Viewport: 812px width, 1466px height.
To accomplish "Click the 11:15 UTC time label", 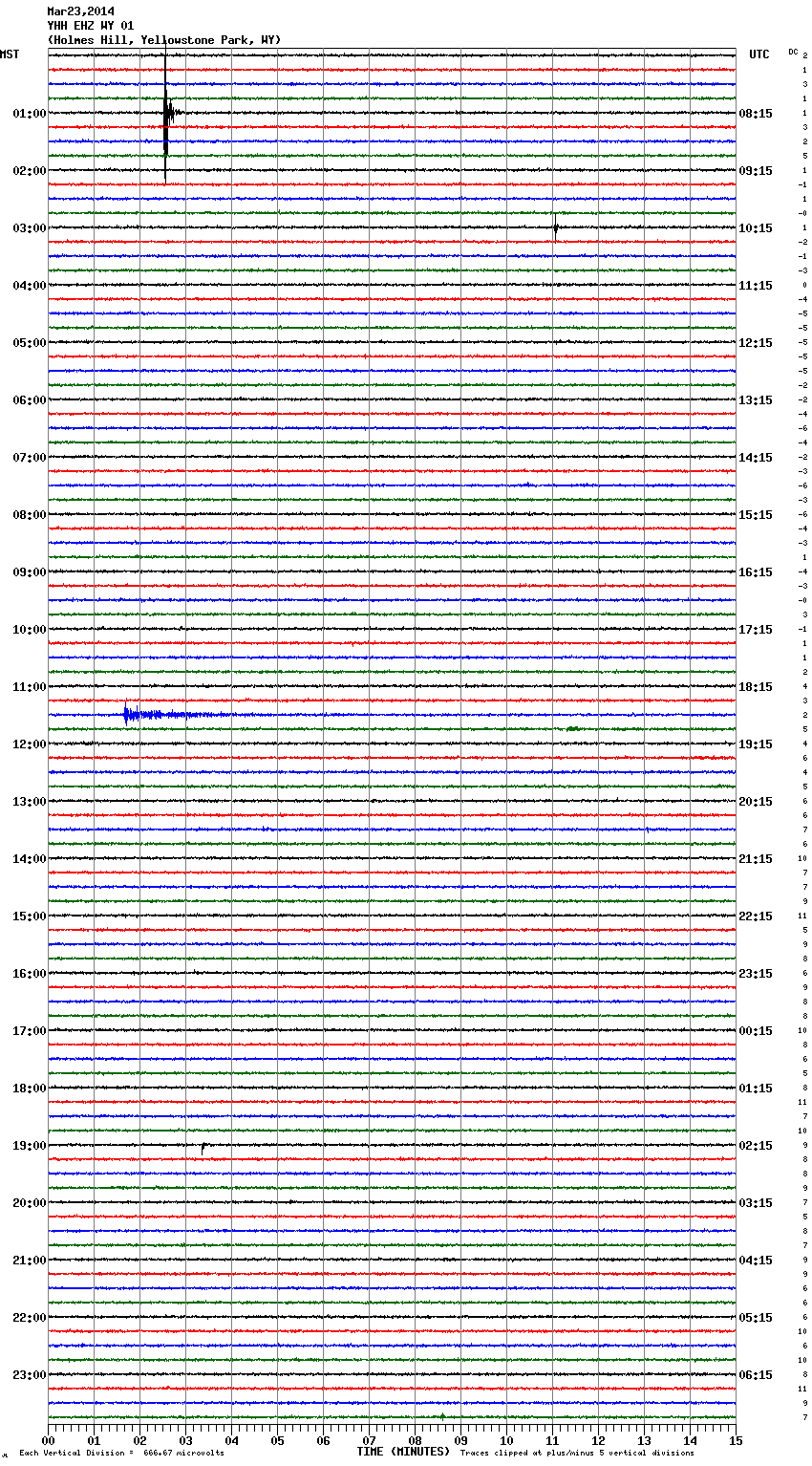I will coord(756,286).
